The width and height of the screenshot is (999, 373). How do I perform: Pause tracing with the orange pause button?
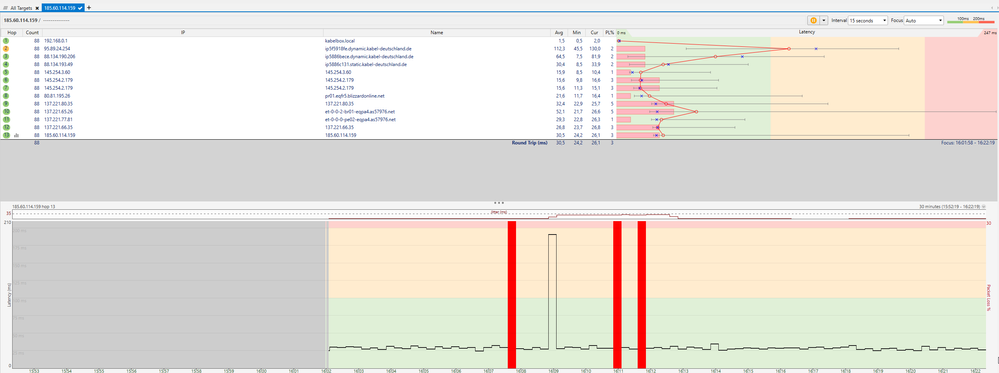coord(813,20)
